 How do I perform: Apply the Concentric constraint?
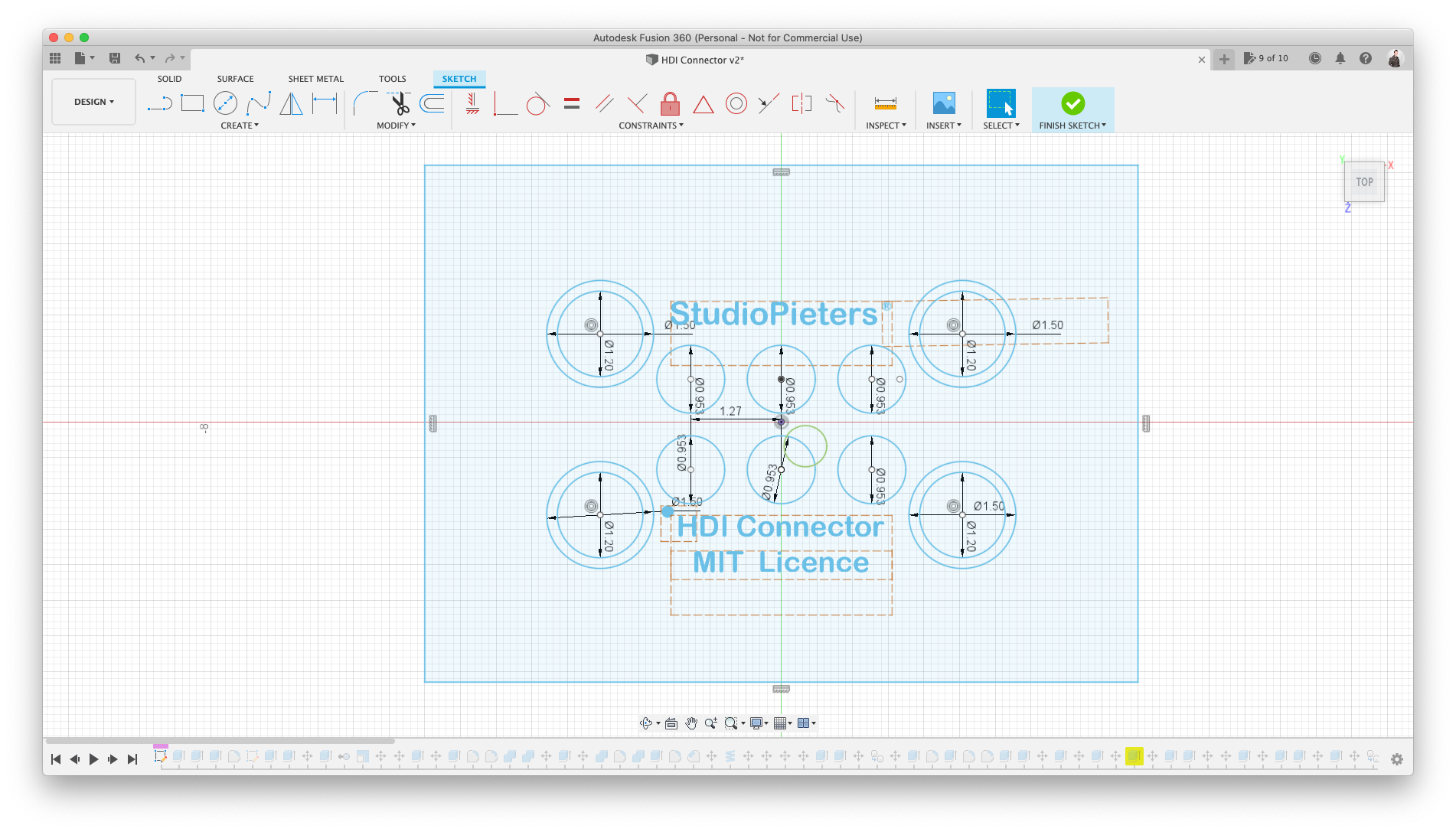point(736,103)
